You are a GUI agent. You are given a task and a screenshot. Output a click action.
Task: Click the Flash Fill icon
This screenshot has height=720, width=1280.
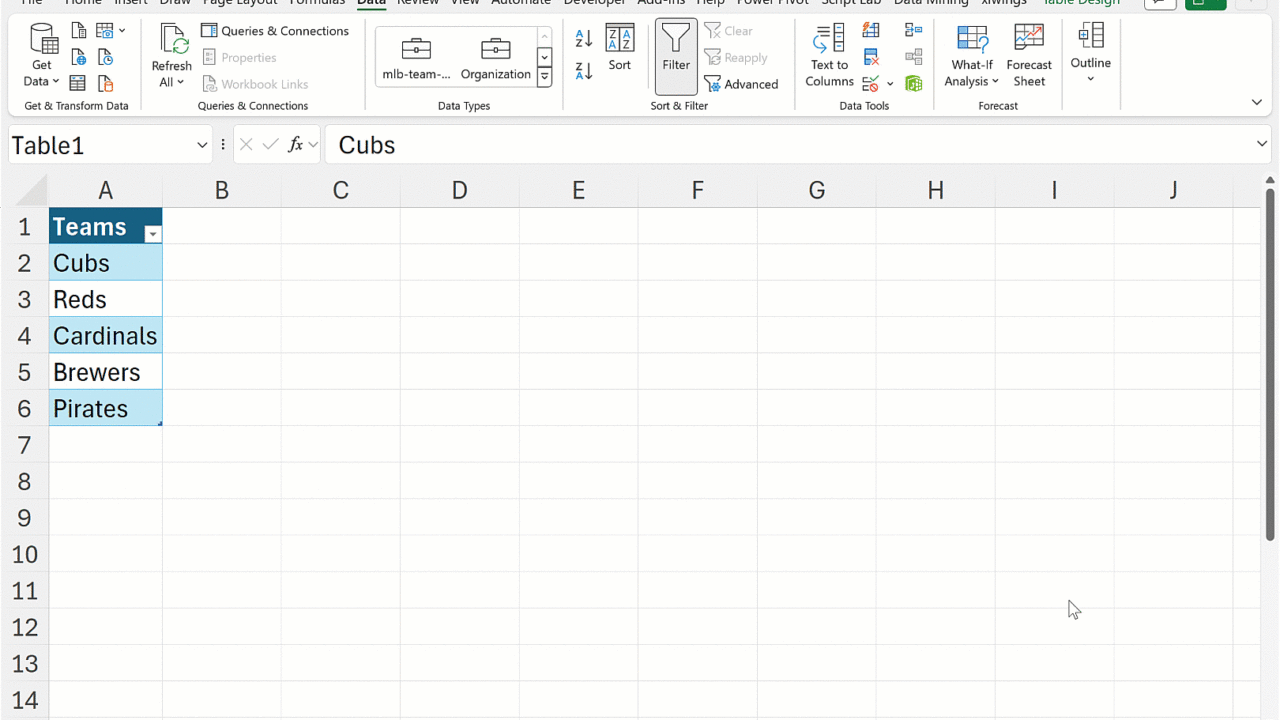tap(871, 31)
